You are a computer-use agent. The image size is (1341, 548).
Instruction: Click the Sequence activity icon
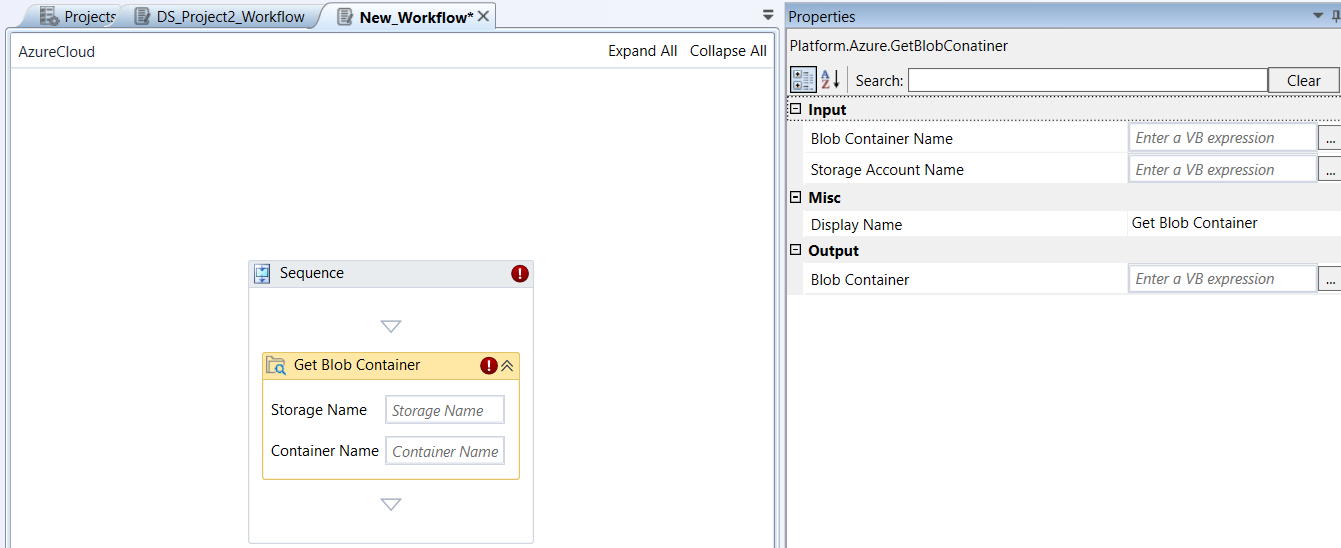tap(262, 273)
